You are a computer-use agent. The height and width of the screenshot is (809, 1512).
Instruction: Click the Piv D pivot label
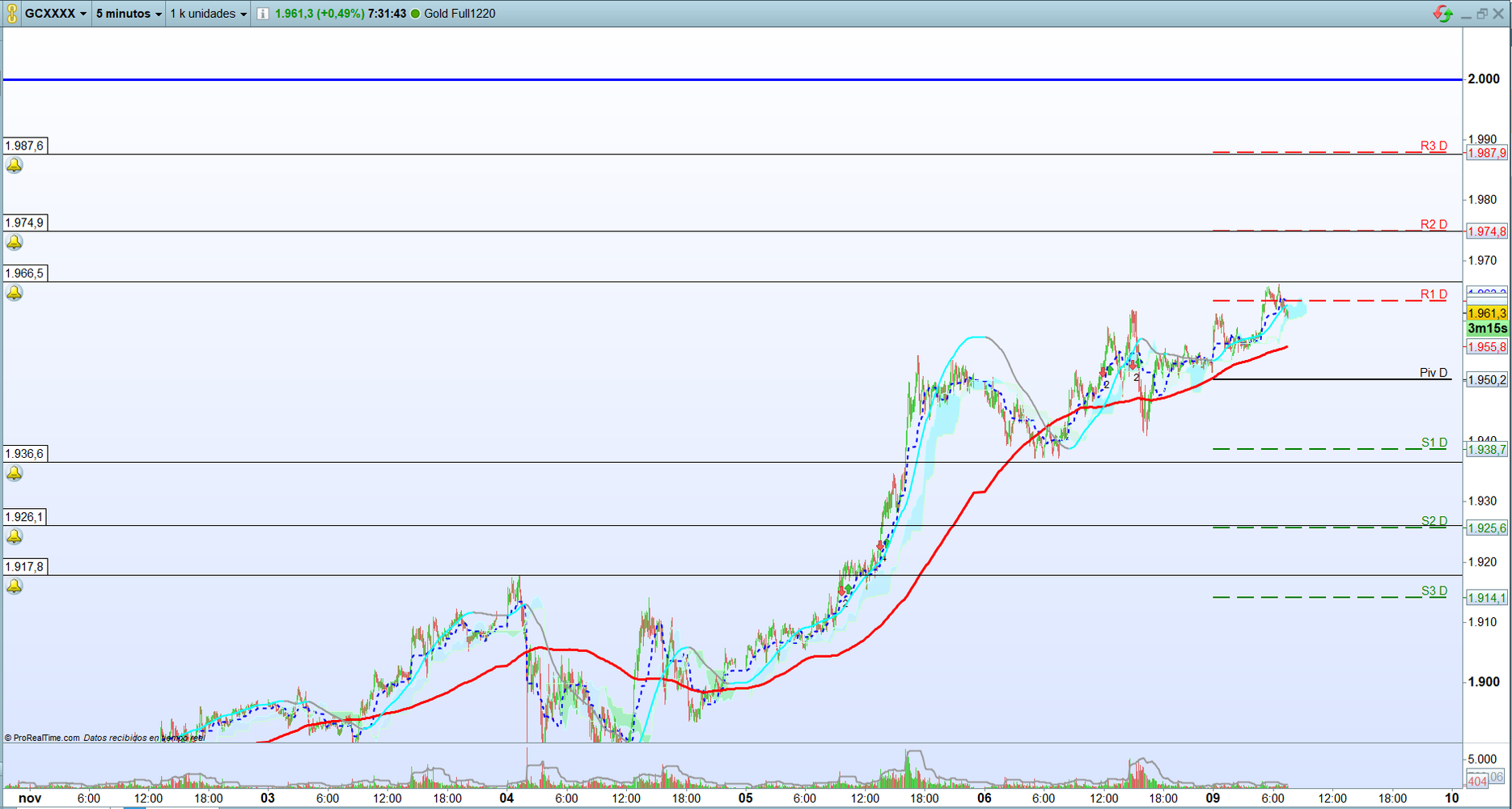tap(1434, 372)
